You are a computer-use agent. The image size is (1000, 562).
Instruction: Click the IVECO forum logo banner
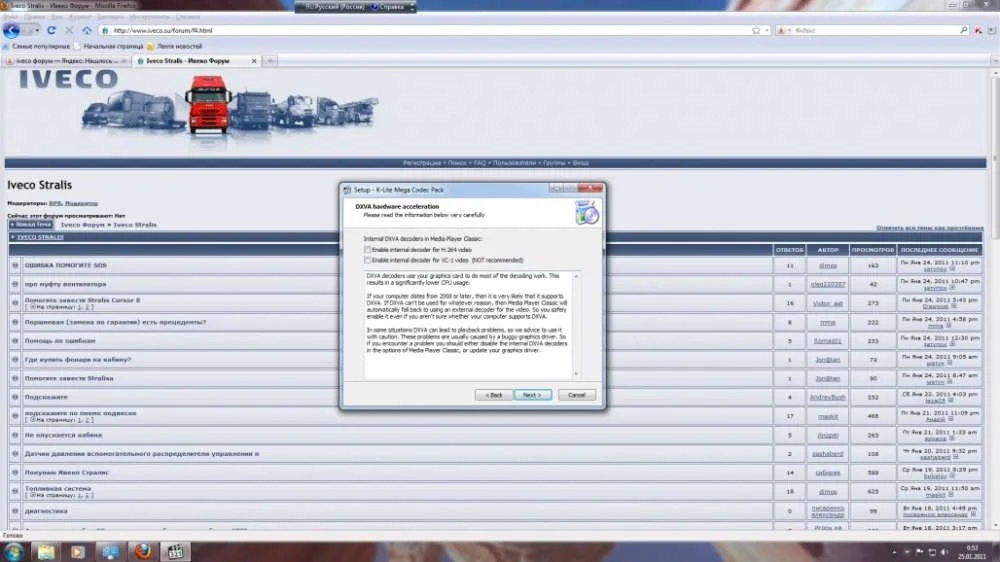coord(198,105)
